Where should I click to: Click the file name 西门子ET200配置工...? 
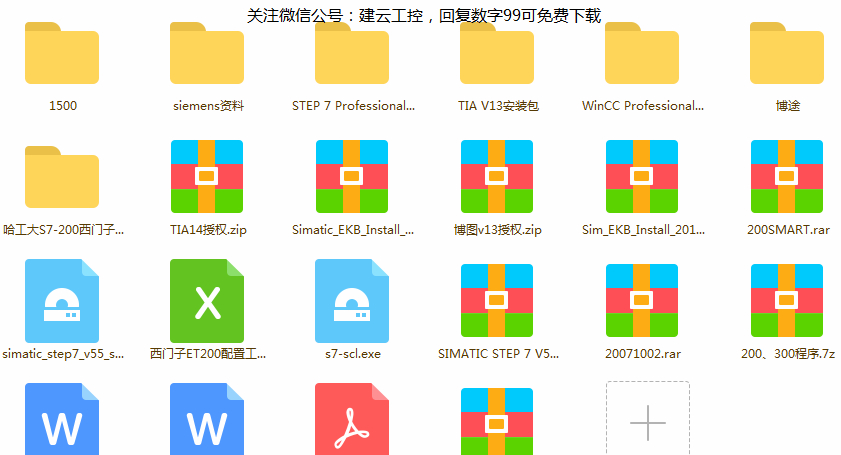pyautogui.click(x=208, y=354)
